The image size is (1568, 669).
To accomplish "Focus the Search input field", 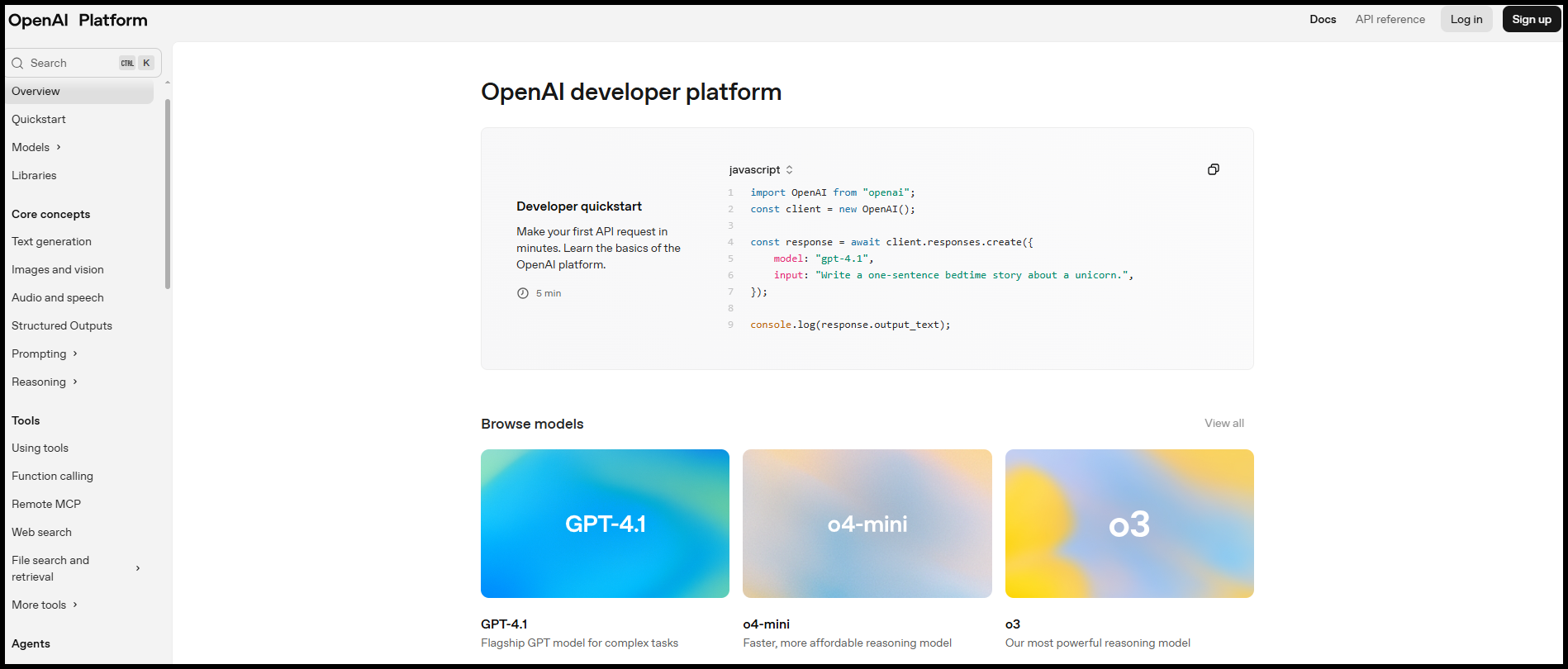I will (83, 63).
